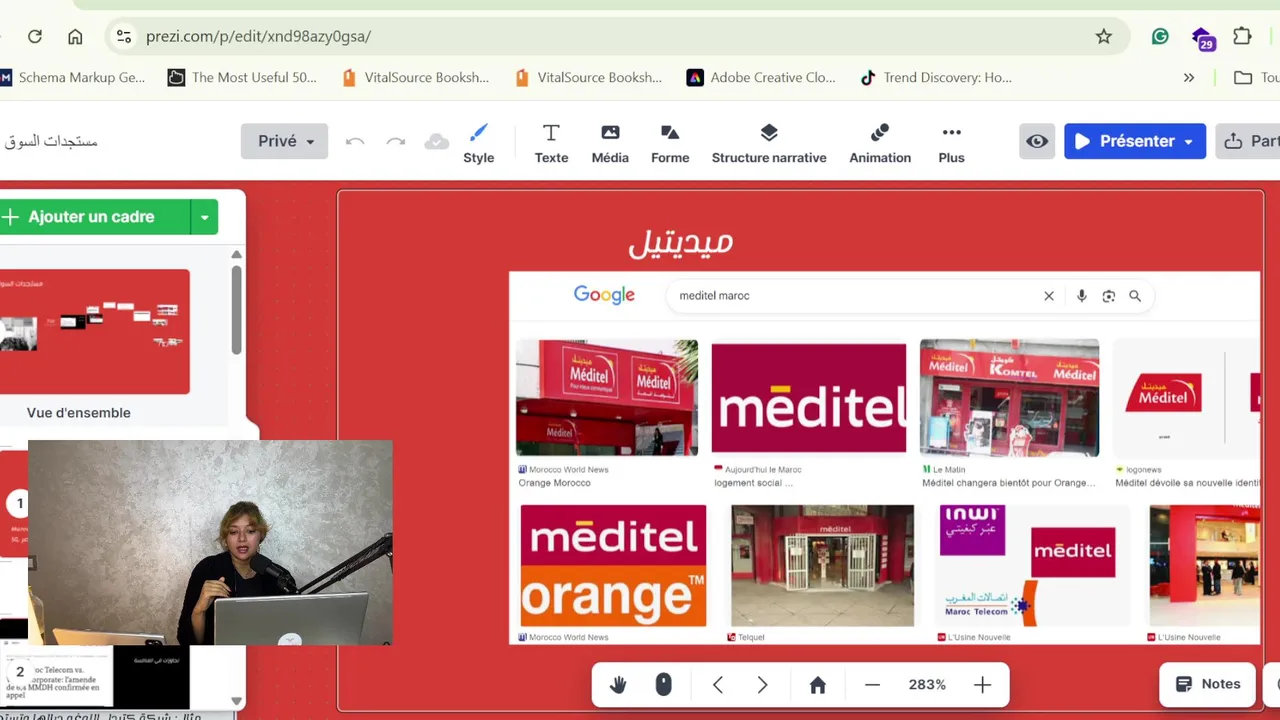Image resolution: width=1280 pixels, height=720 pixels.
Task: Zoom out with the minus button
Action: (872, 685)
